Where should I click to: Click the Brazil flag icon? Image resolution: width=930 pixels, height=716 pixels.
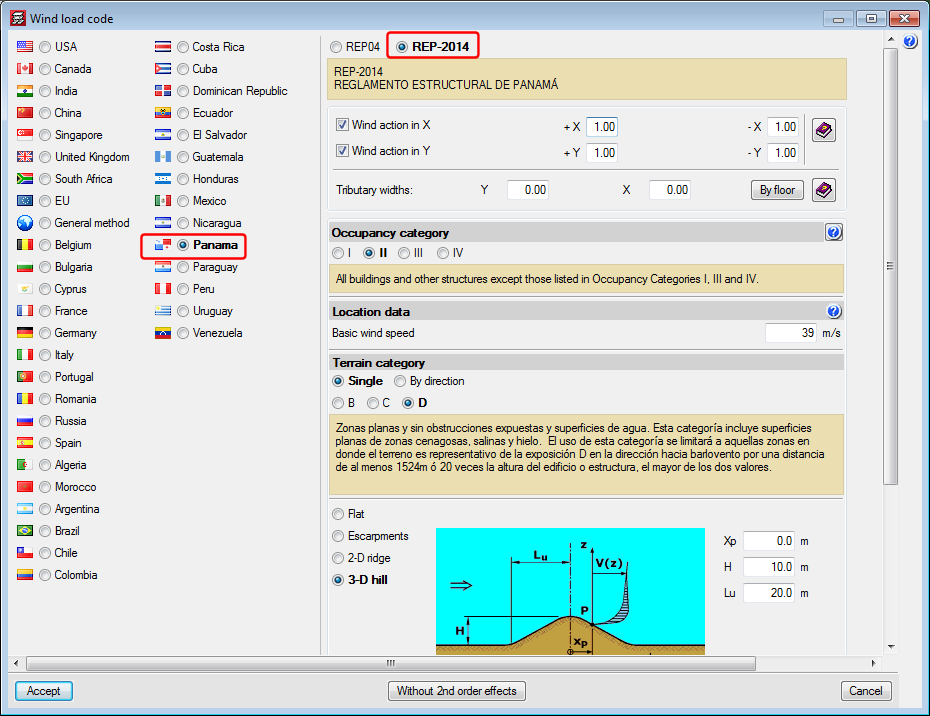pyautogui.click(x=25, y=531)
